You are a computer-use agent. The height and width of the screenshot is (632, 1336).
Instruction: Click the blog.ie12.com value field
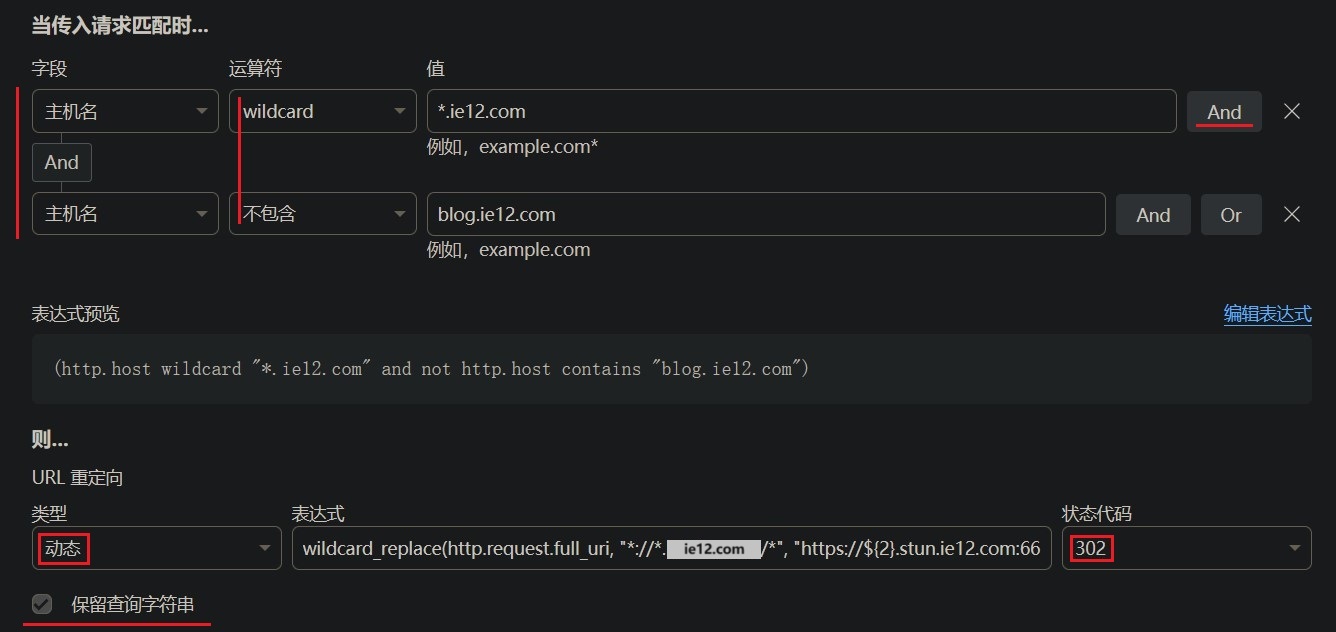(765, 214)
